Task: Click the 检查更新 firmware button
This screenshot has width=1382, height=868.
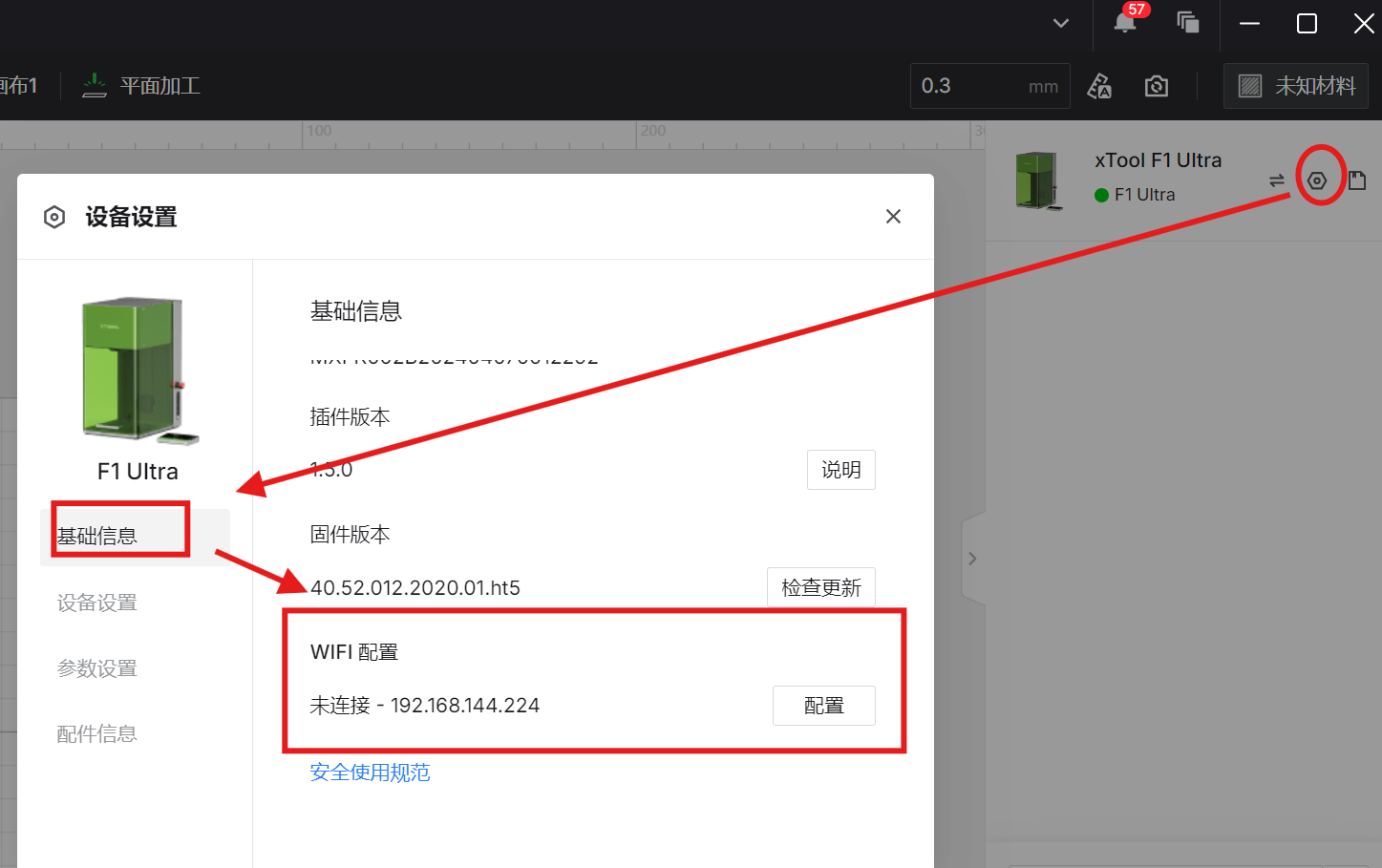Action: click(821, 587)
